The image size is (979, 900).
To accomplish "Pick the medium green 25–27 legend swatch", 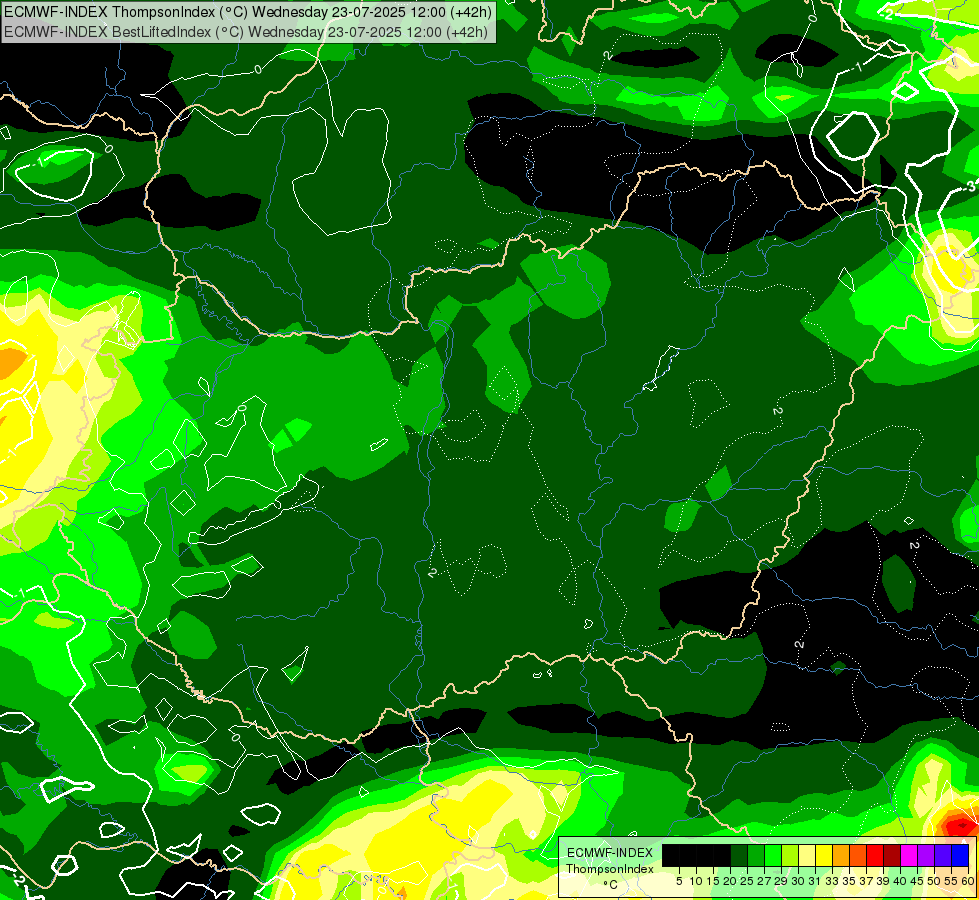I will [x=756, y=855].
